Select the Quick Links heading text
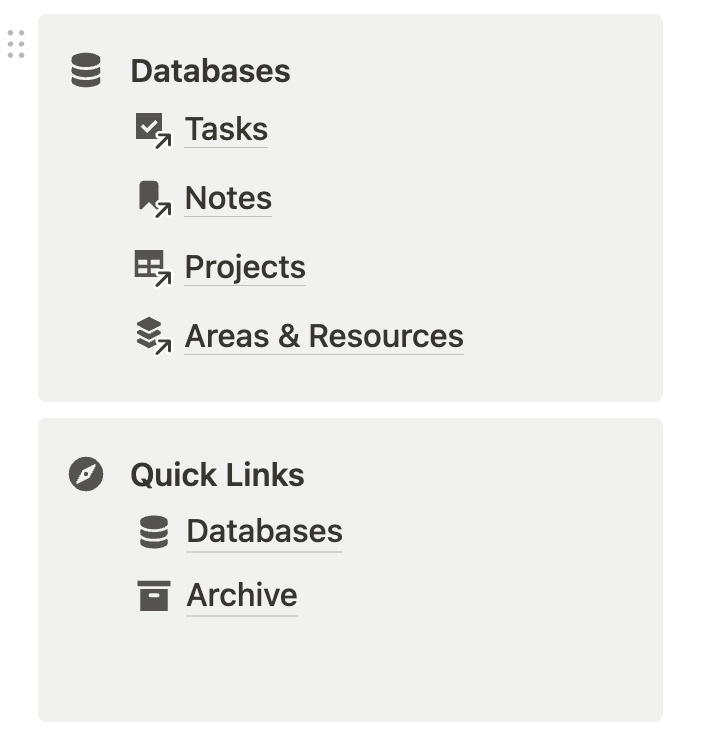Viewport: 702px width, 748px height. (217, 474)
